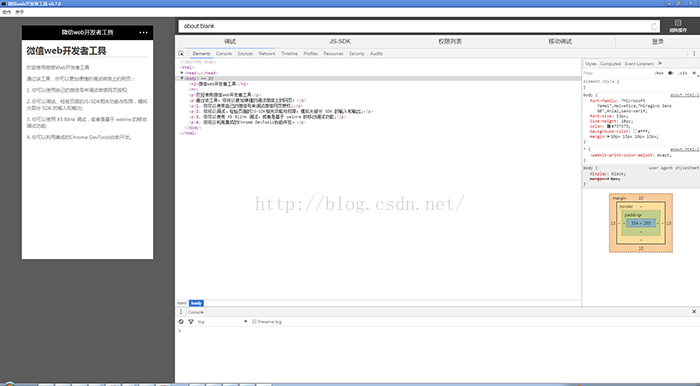Image resolution: width=700 pixels, height=386 pixels.
Task: Select the Profiles DevTools tab
Action: (311, 54)
